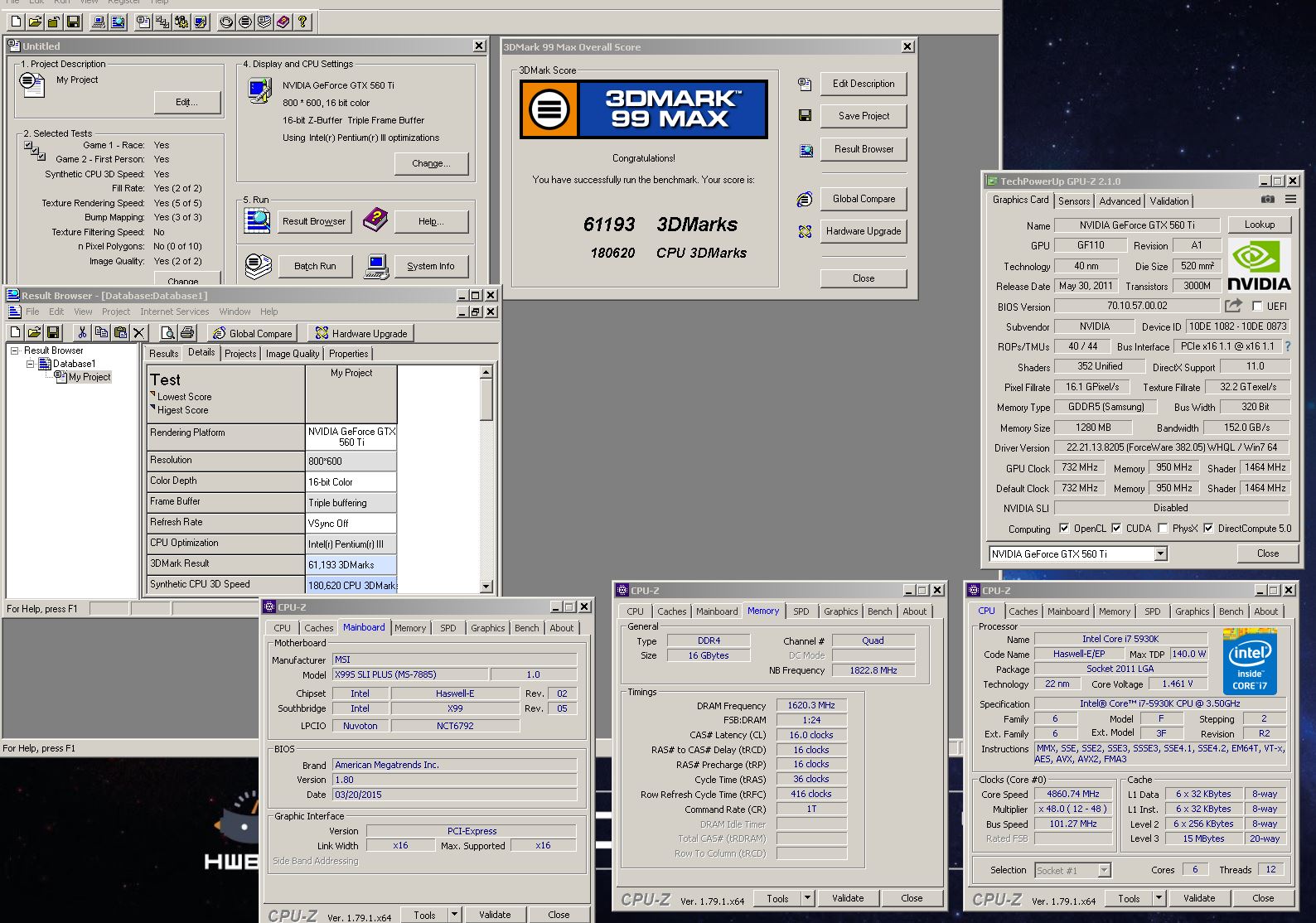Toggle the CUDA checkbox in GPU-Z

(1116, 529)
